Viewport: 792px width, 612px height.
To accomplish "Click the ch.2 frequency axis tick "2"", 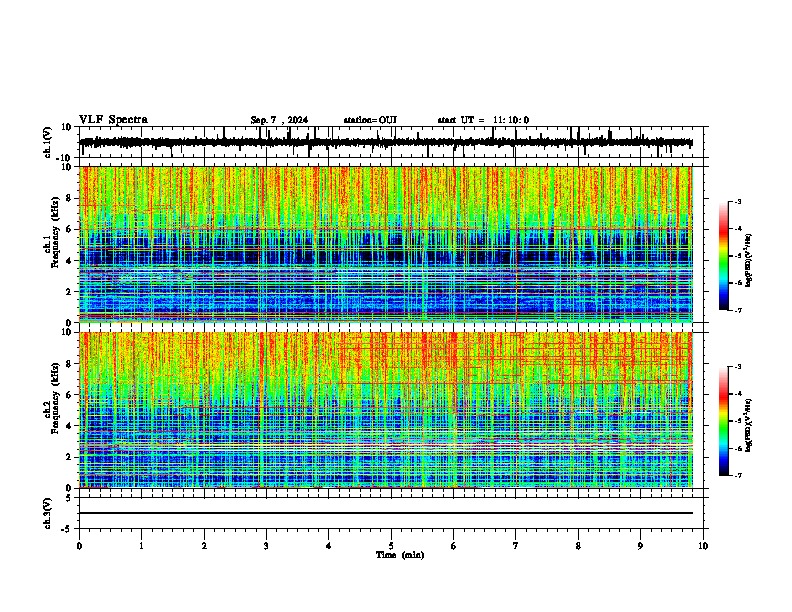I will point(70,457).
